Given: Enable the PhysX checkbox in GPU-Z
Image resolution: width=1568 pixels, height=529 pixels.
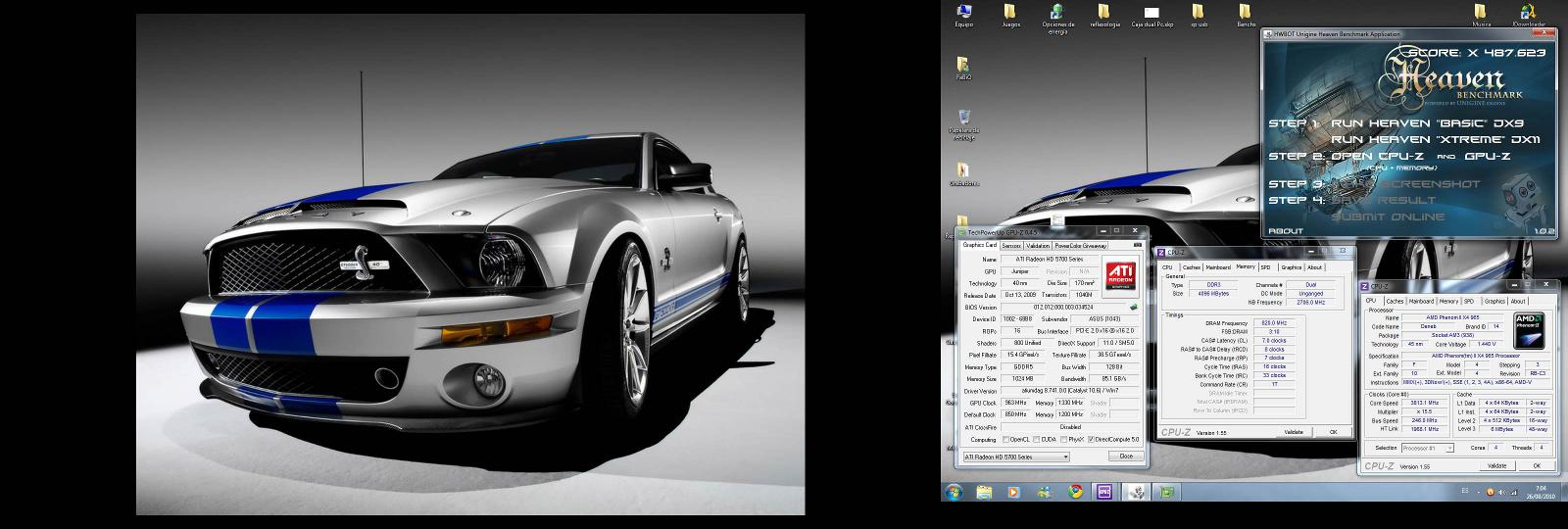Looking at the screenshot, I should (1063, 439).
